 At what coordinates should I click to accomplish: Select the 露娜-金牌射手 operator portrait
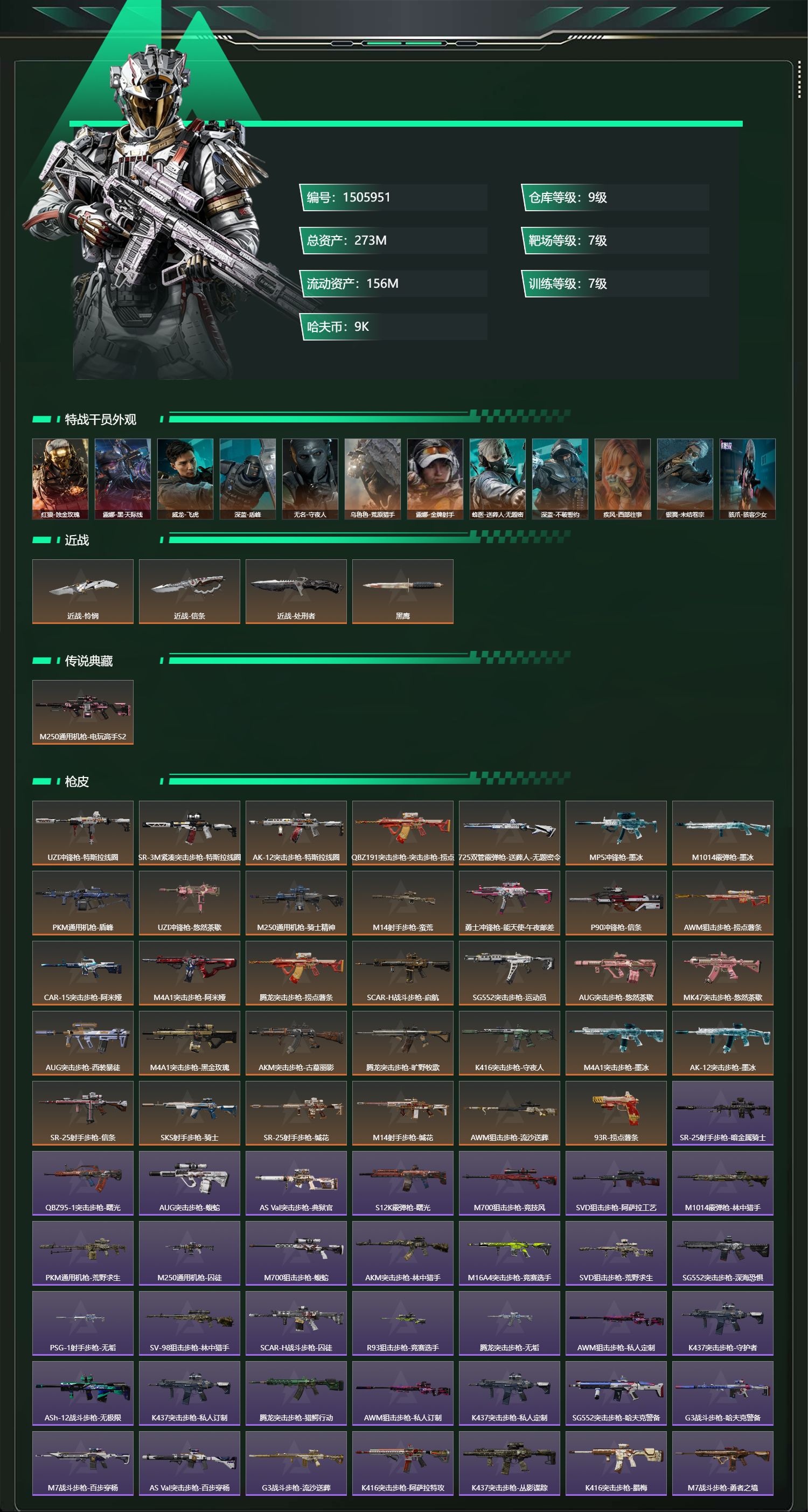435,478
